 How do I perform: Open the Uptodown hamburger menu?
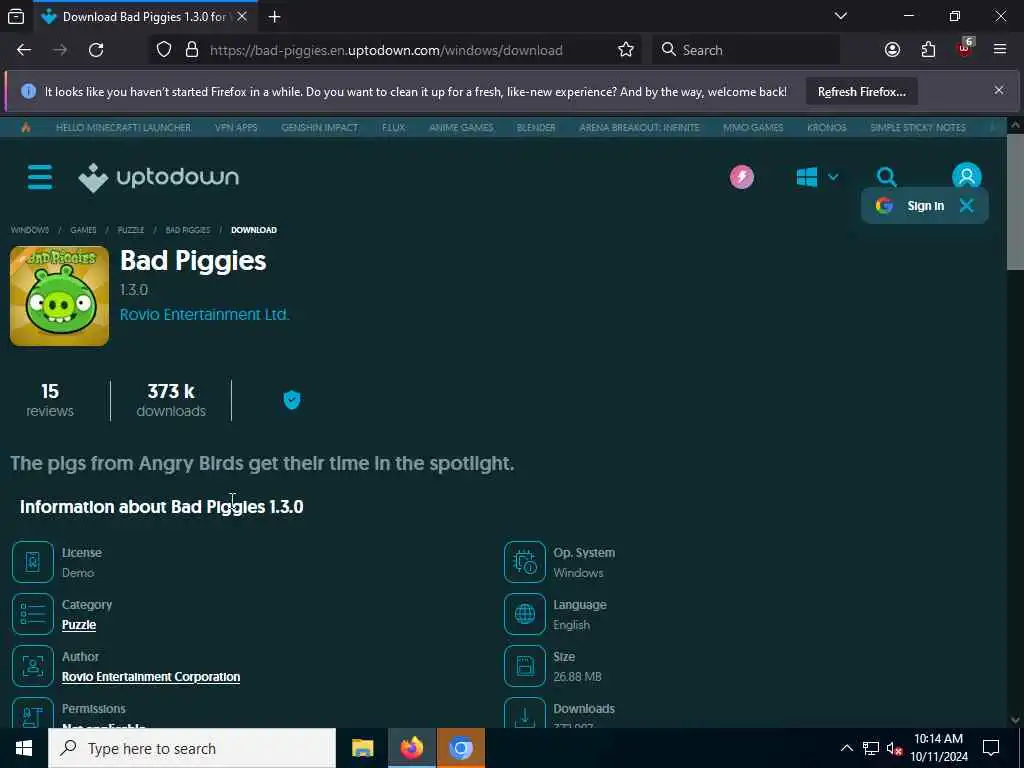(40, 177)
